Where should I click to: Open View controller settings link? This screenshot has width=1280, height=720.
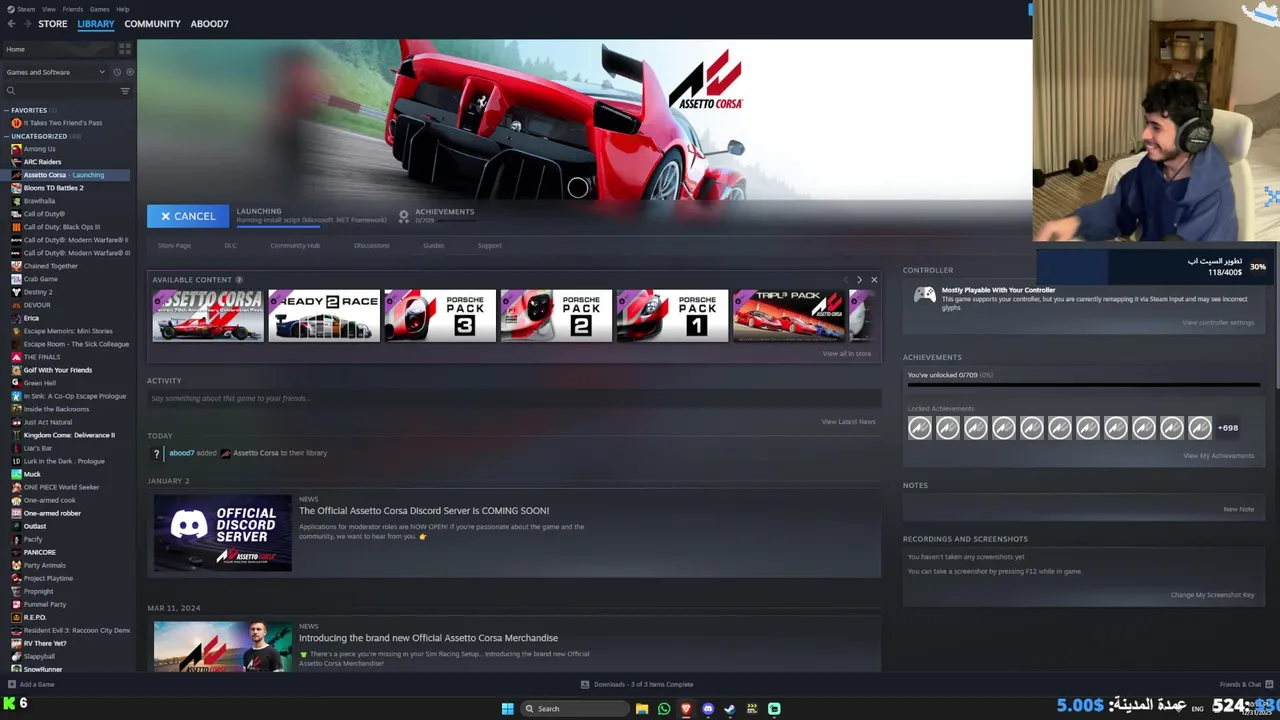tap(1218, 322)
